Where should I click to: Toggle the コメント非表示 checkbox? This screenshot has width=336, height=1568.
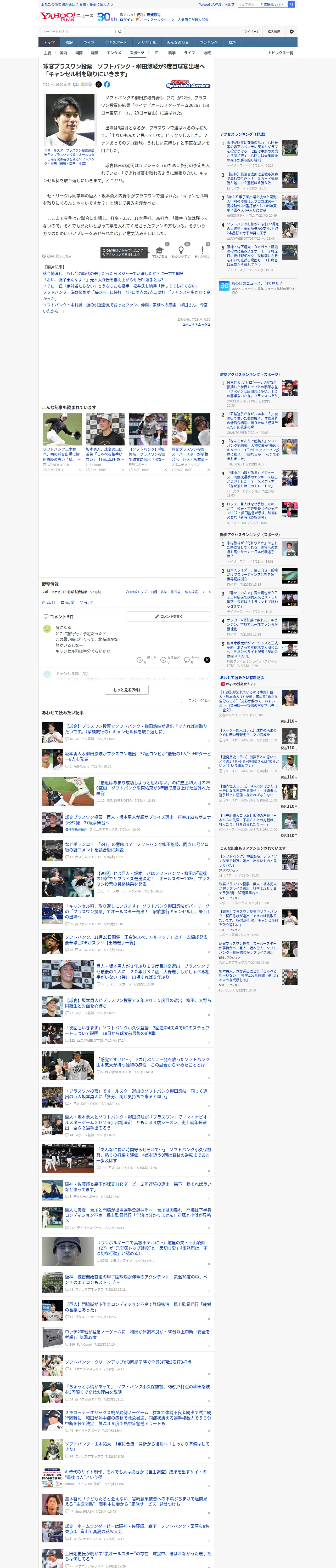coord(183,700)
